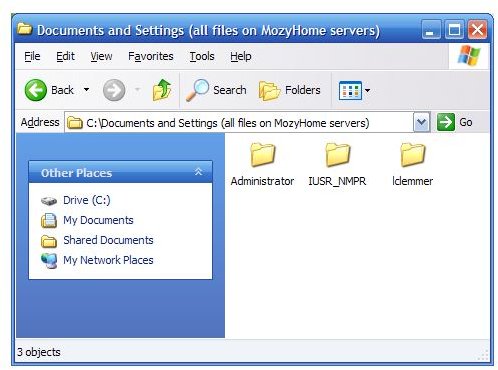Click the grey Forward arrow button
This screenshot has width=498, height=370.
tap(114, 90)
